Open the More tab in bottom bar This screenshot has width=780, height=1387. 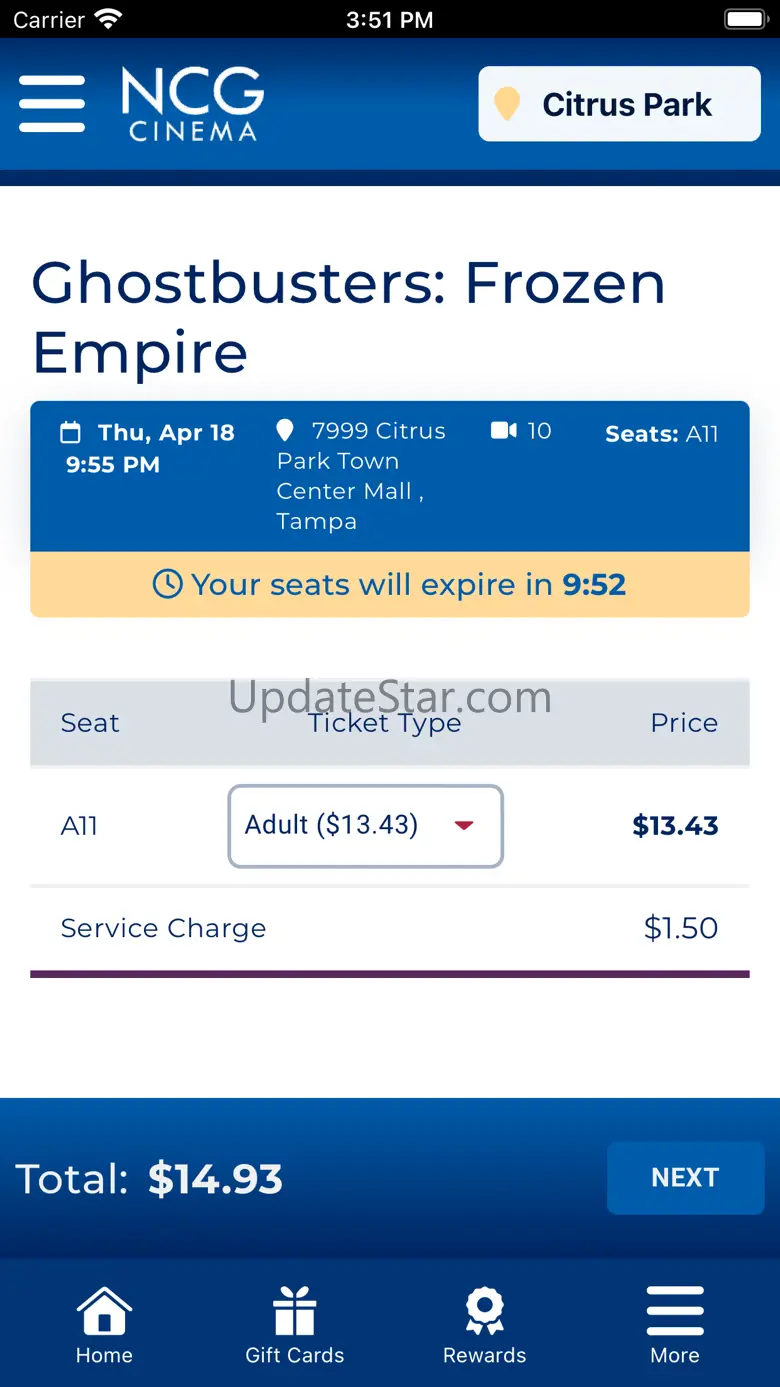[x=675, y=1325]
